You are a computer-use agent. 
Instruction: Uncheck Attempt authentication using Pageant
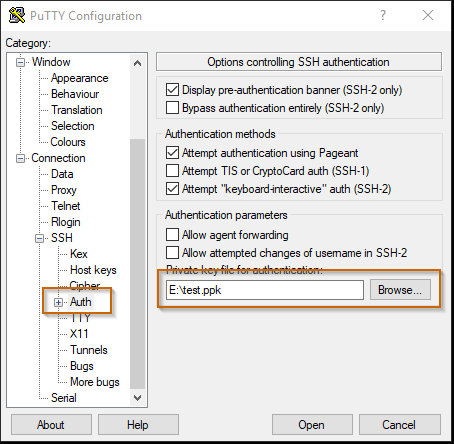click(172, 153)
